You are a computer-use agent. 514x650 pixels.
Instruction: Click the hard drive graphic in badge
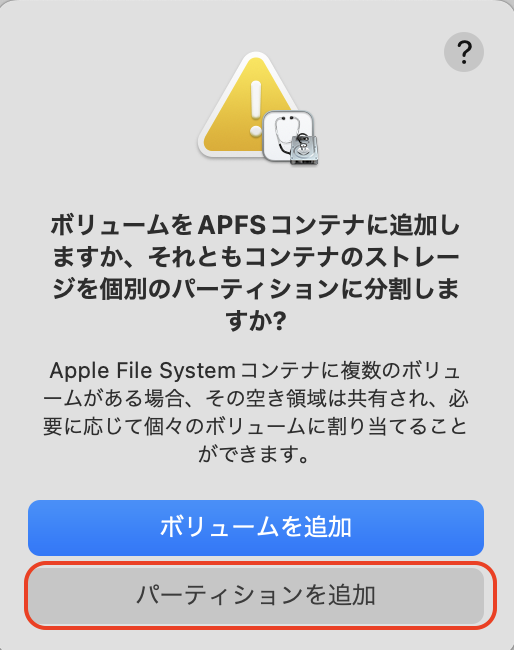304,149
